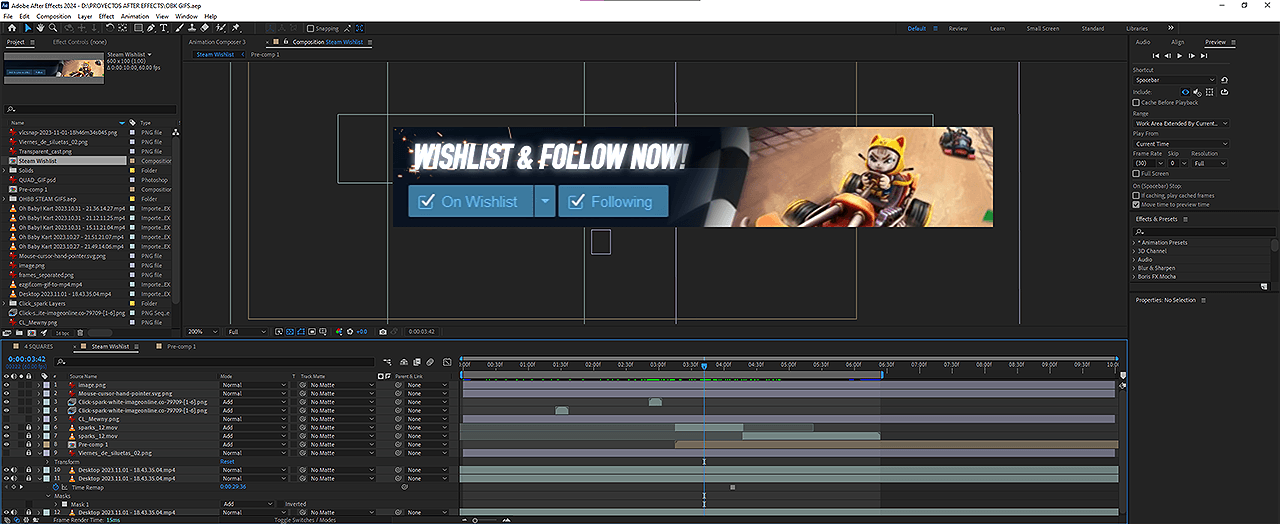Expand the Blur & Sharpen effects category
Viewport: 1280px width, 524px height.
tap(1134, 268)
